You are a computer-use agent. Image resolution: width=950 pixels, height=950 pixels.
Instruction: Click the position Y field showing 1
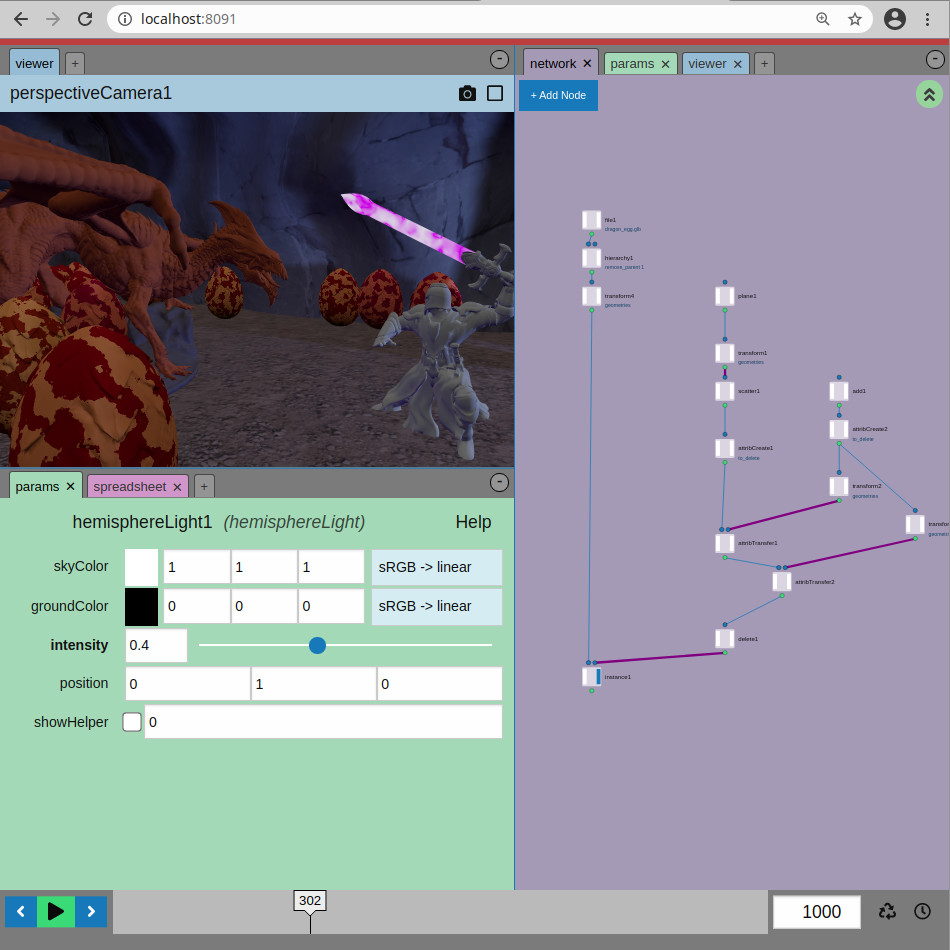tap(314, 683)
